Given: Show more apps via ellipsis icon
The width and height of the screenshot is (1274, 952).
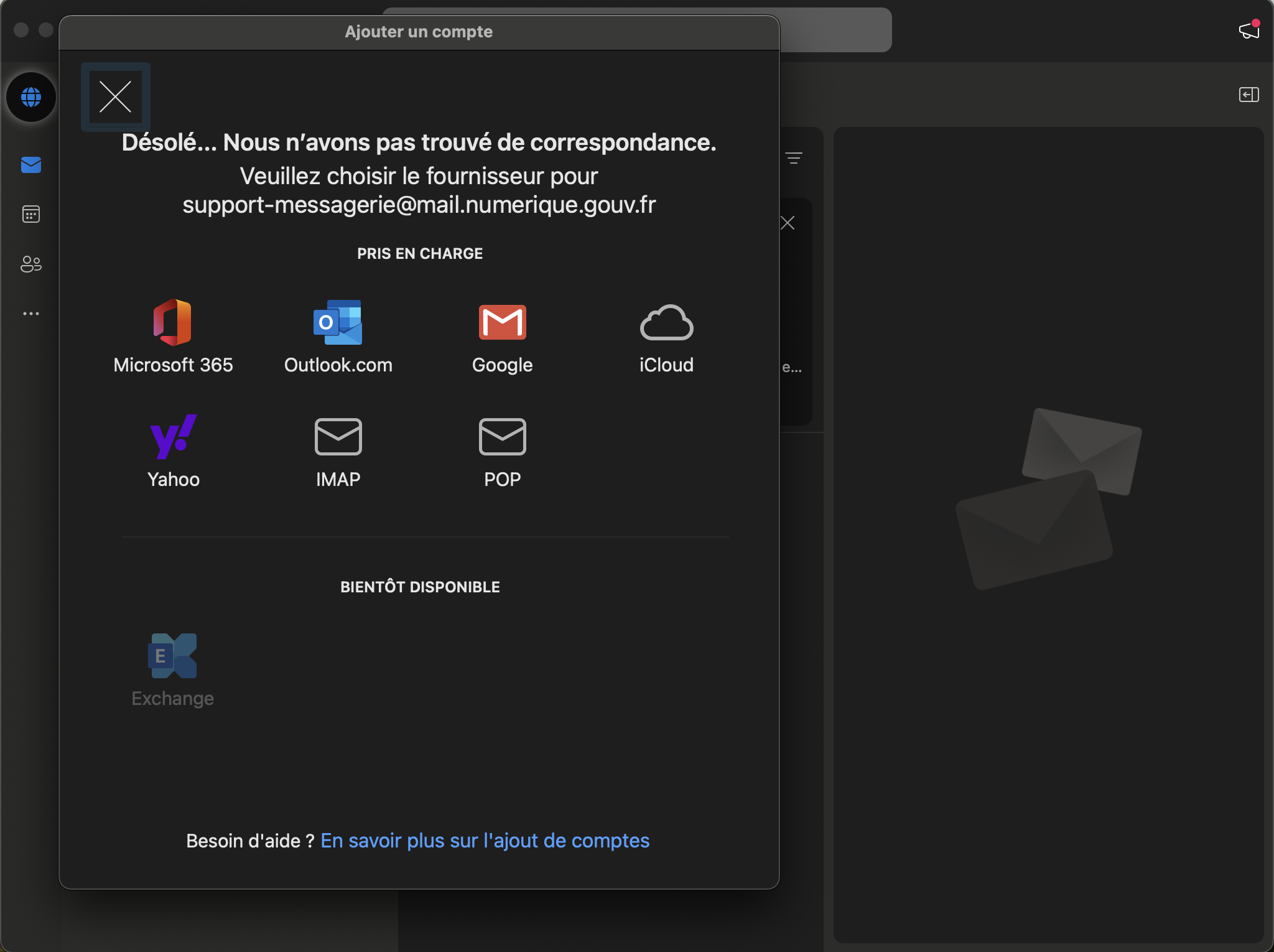Looking at the screenshot, I should click(x=31, y=314).
